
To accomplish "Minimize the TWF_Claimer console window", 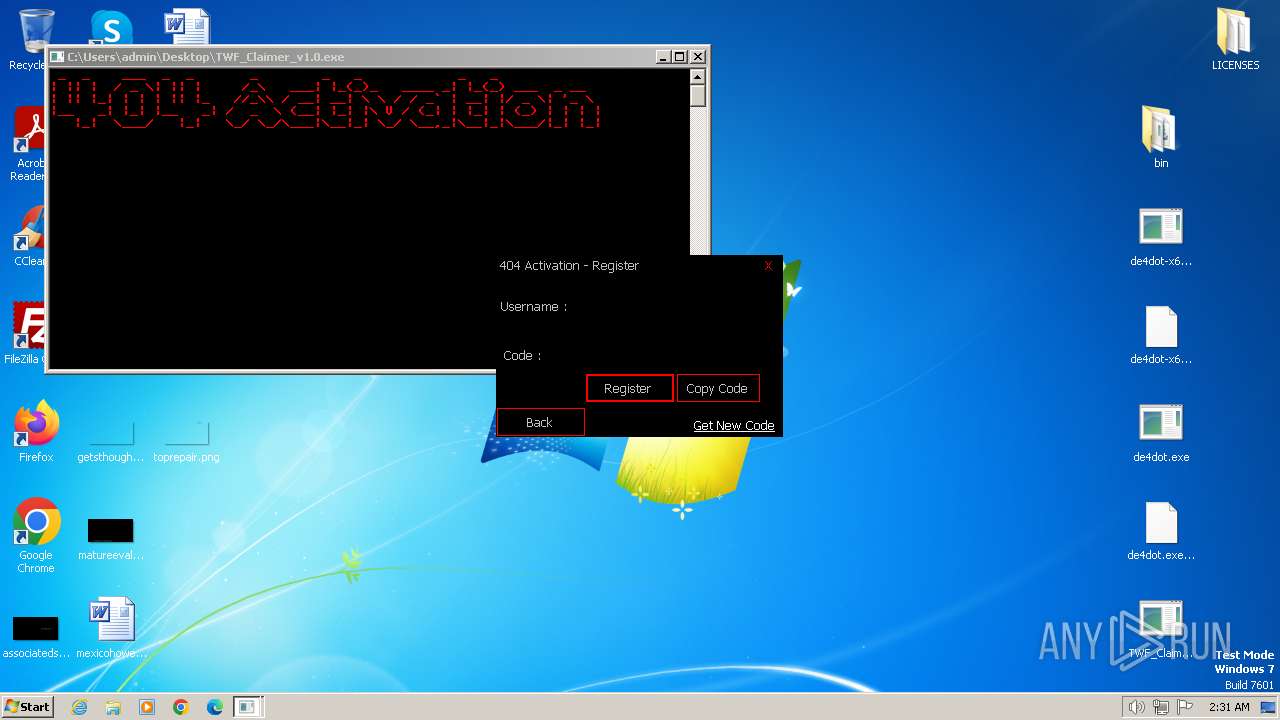I will pyautogui.click(x=664, y=57).
